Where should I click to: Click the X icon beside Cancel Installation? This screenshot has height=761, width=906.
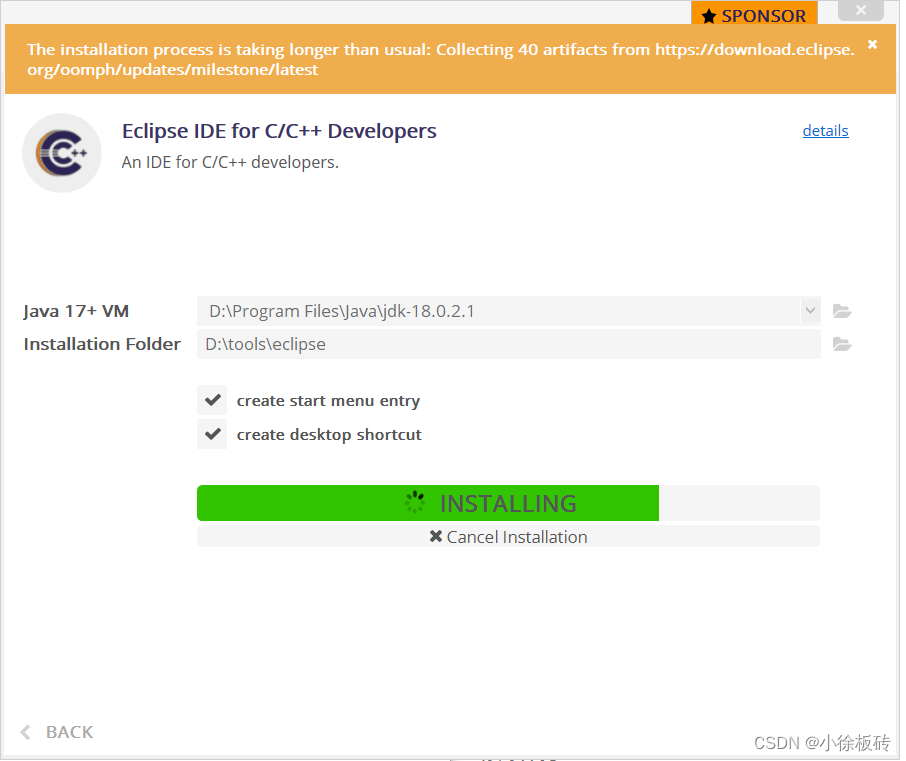click(x=435, y=537)
